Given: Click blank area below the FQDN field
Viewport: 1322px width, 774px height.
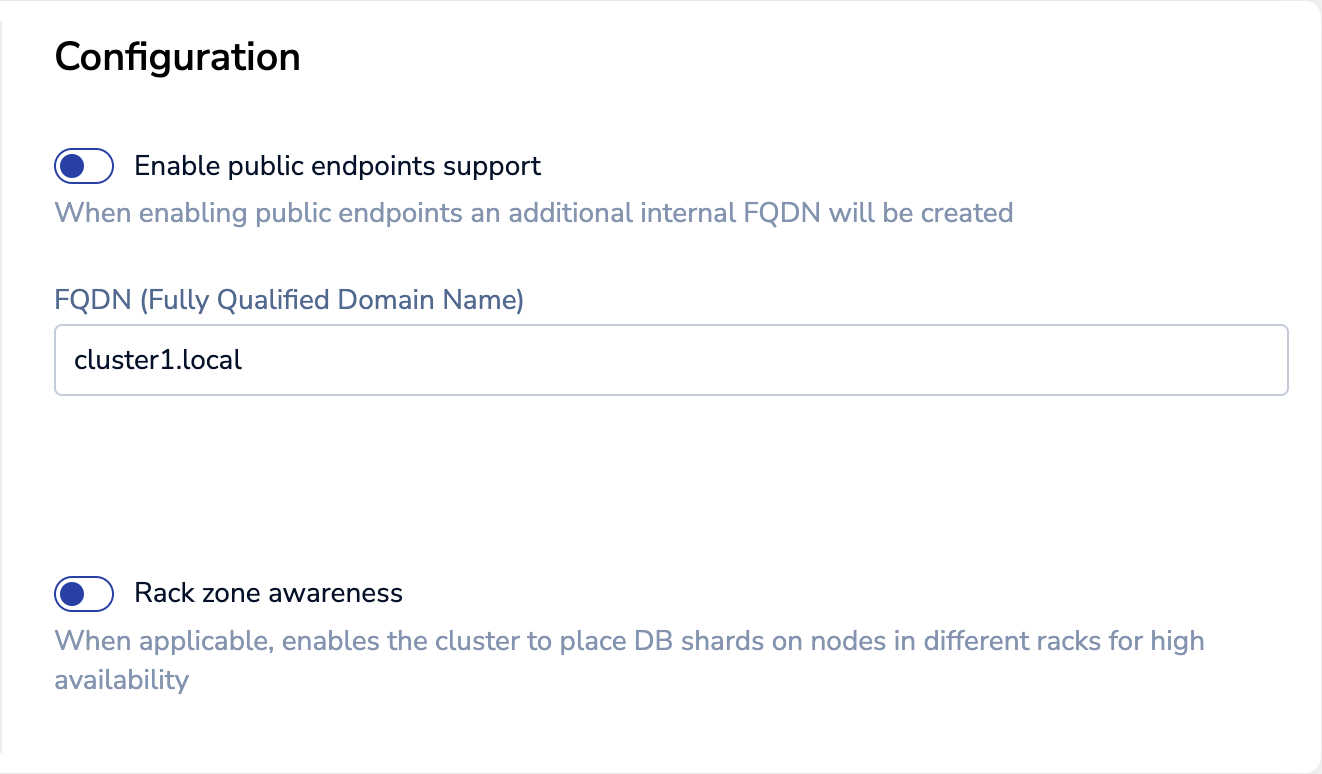Looking at the screenshot, I should click(670, 470).
